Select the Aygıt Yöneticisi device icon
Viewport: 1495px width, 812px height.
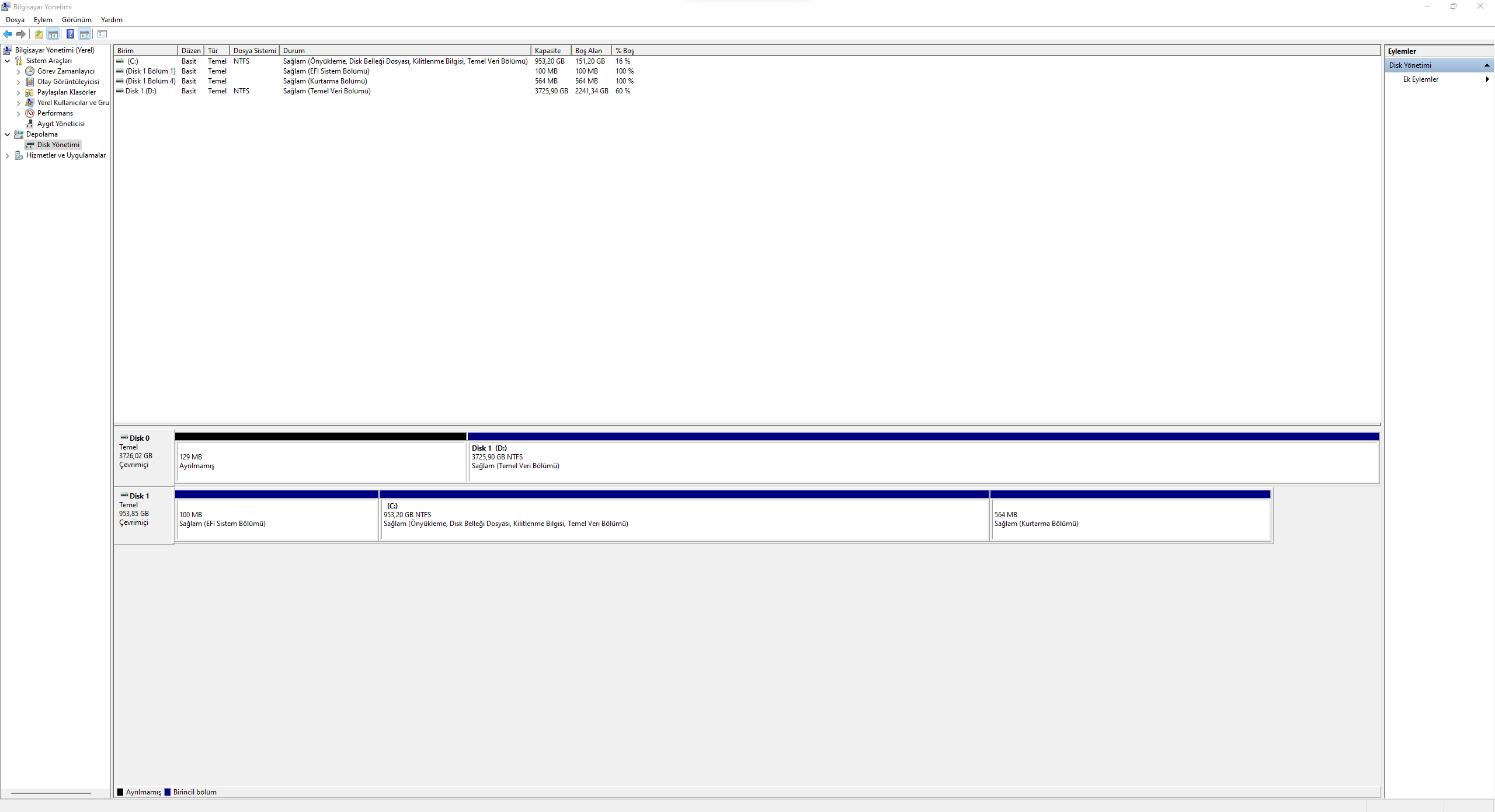(x=30, y=124)
